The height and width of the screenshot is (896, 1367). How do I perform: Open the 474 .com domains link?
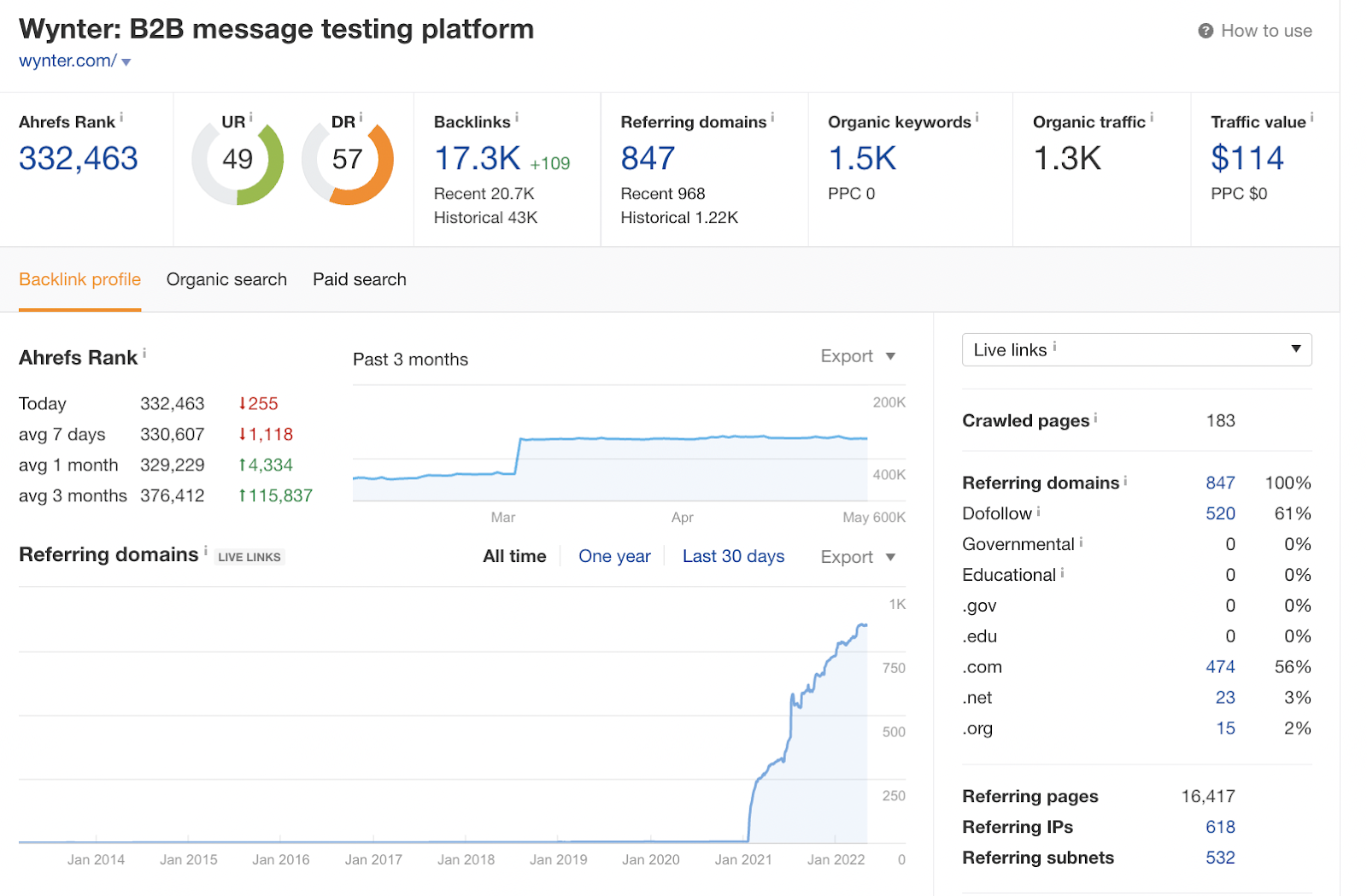[1220, 667]
